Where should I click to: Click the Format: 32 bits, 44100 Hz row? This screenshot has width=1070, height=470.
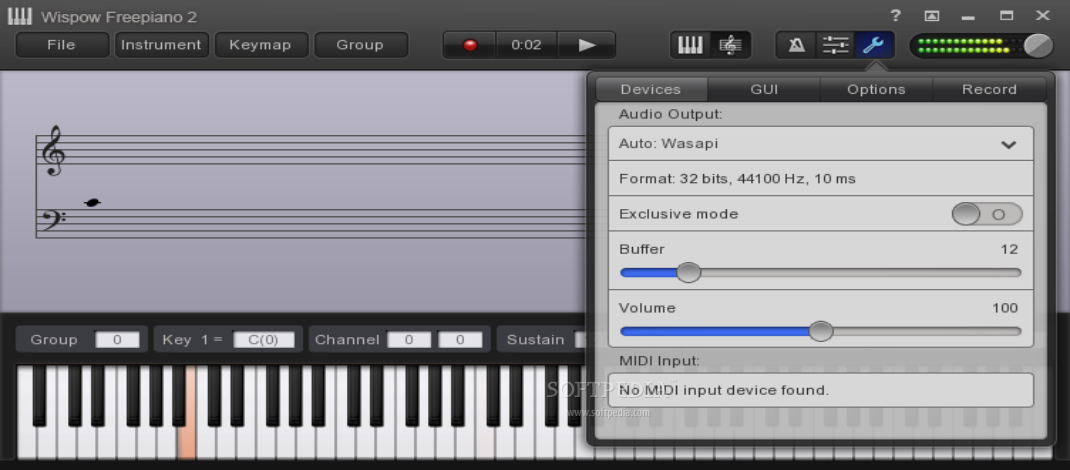point(821,179)
